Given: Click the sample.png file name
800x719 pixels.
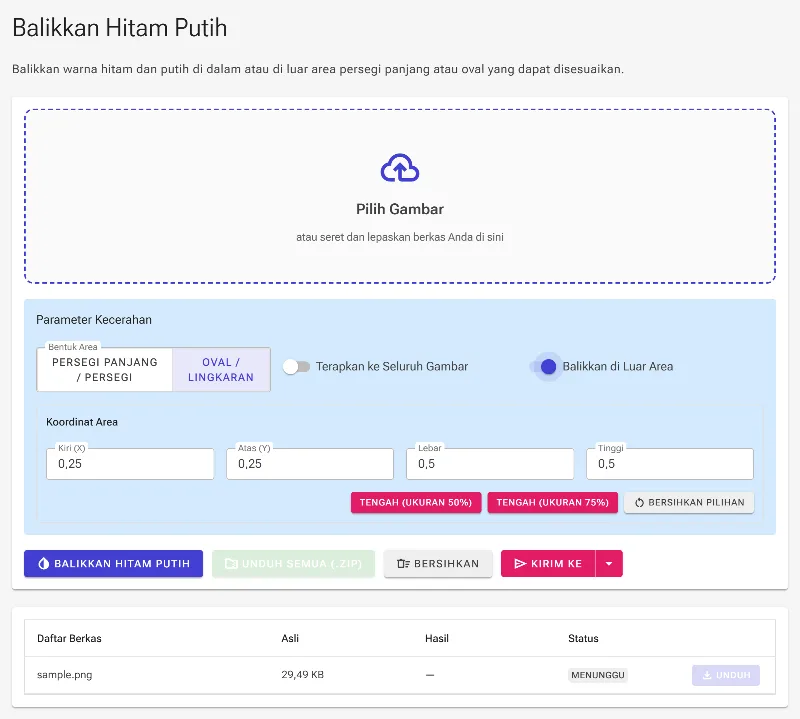Looking at the screenshot, I should click(65, 675).
